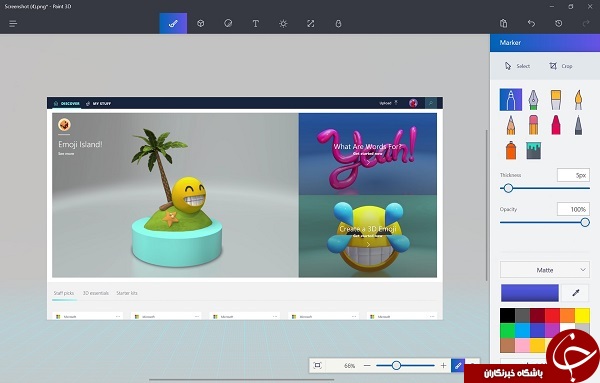Click the Redo arrow

point(586,24)
